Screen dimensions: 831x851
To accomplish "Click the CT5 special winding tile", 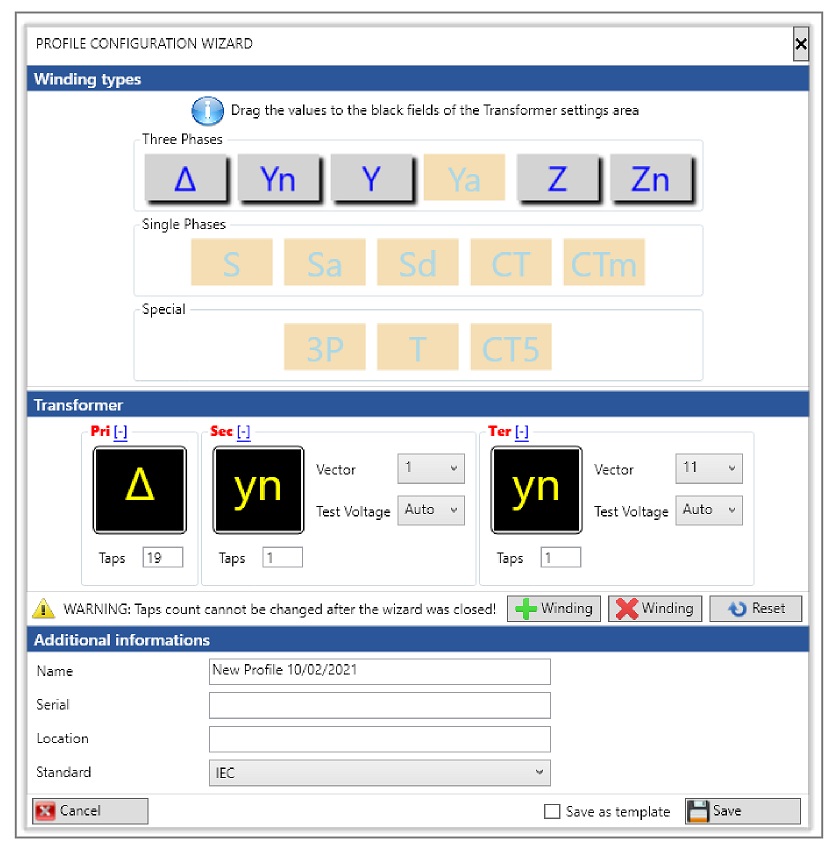I will point(511,347).
